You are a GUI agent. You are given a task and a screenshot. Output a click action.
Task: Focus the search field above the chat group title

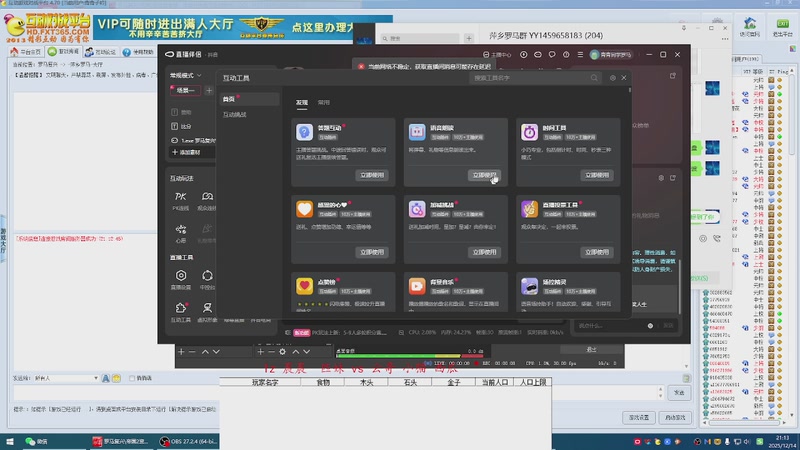tap(420, 38)
